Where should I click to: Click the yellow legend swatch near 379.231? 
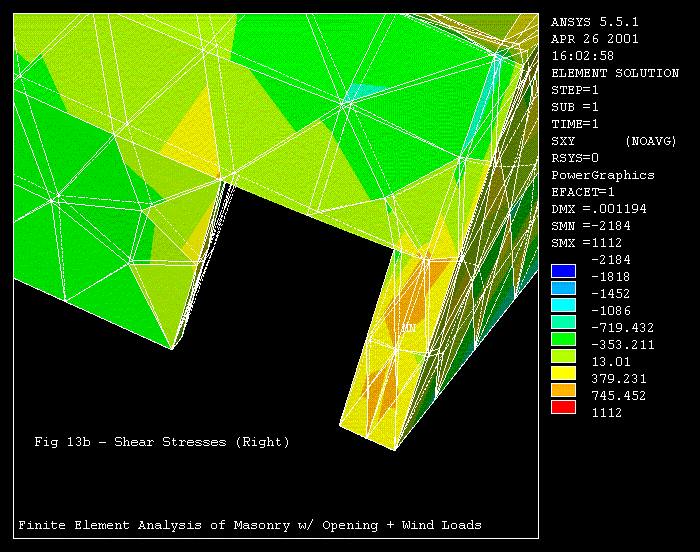tap(563, 372)
